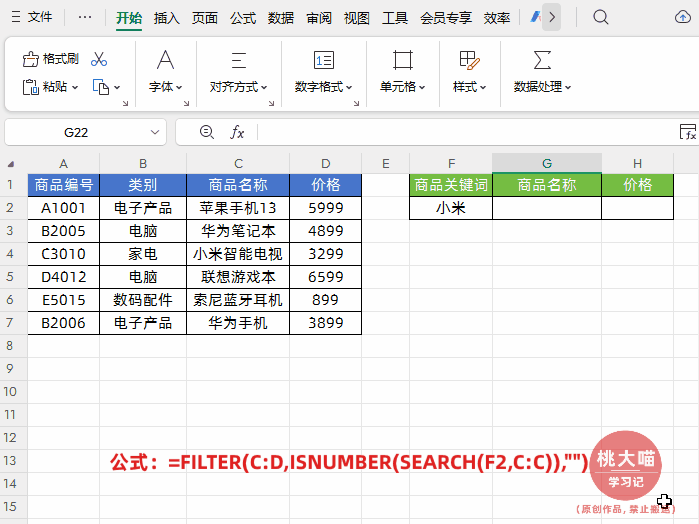Select cell 索尼蓝牙耳机
Image resolution: width=699 pixels, height=524 pixels.
tap(238, 300)
